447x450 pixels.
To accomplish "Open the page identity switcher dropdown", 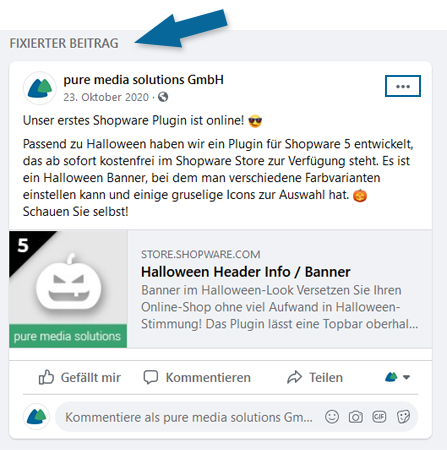I will pos(397,377).
